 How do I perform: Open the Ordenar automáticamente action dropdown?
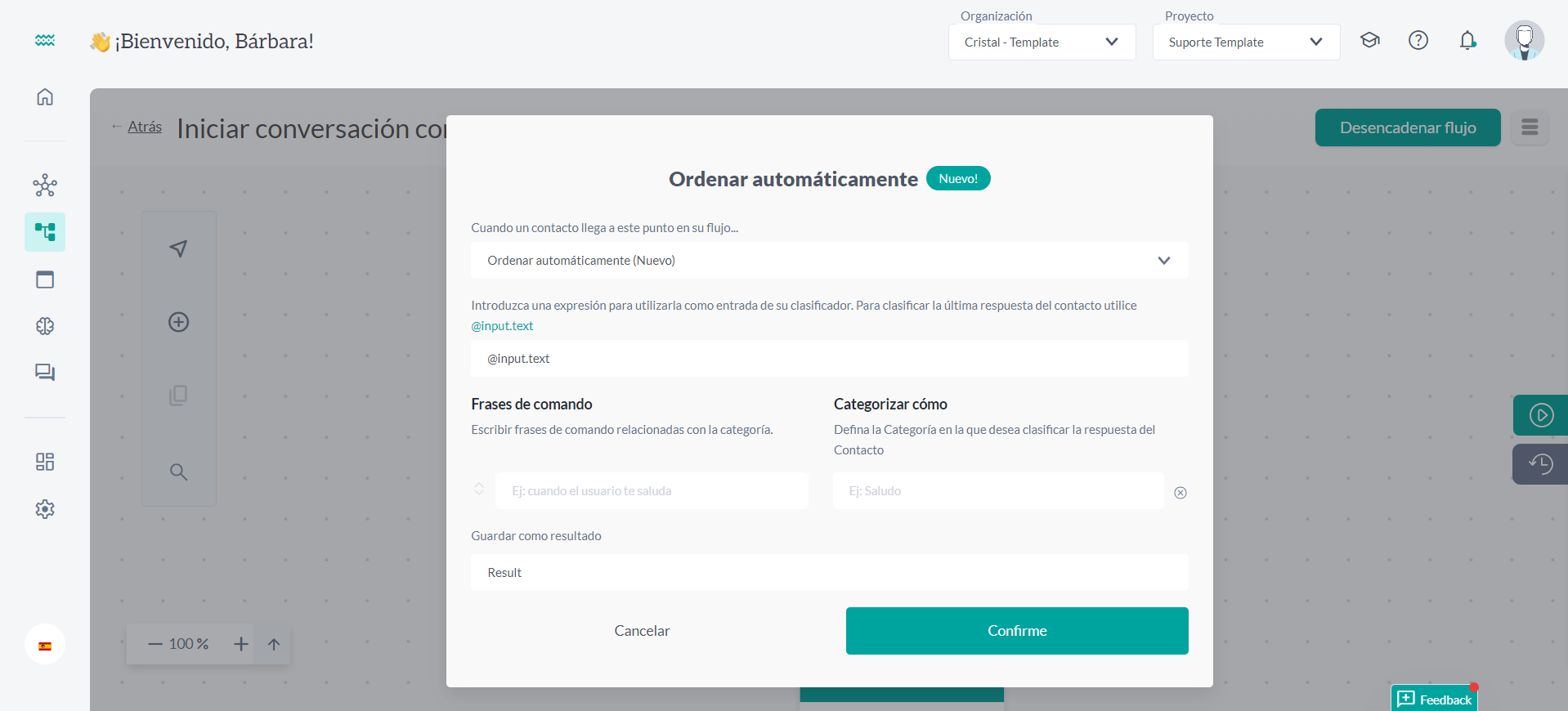click(829, 261)
